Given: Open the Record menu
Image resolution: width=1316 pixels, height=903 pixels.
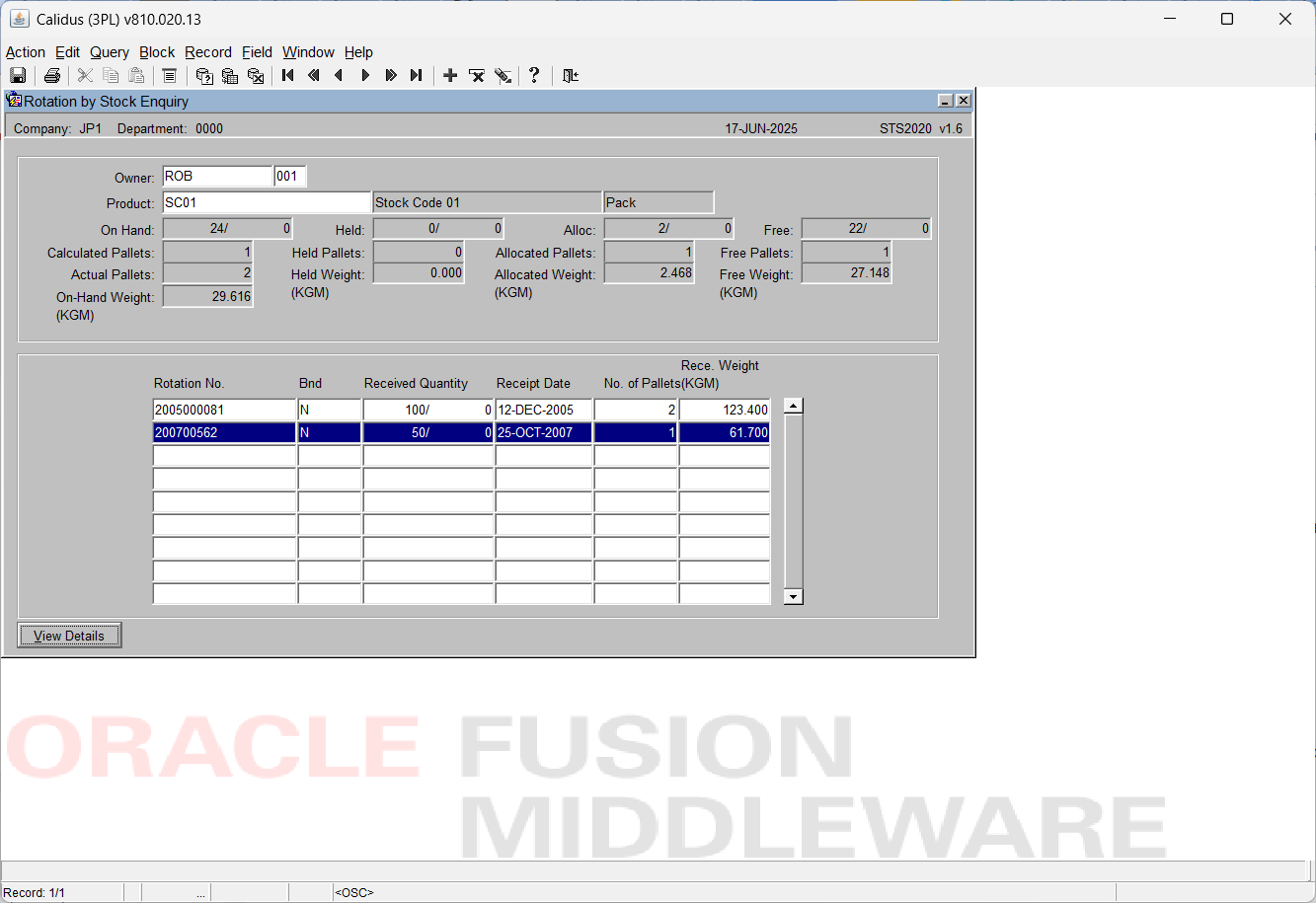Looking at the screenshot, I should (208, 52).
